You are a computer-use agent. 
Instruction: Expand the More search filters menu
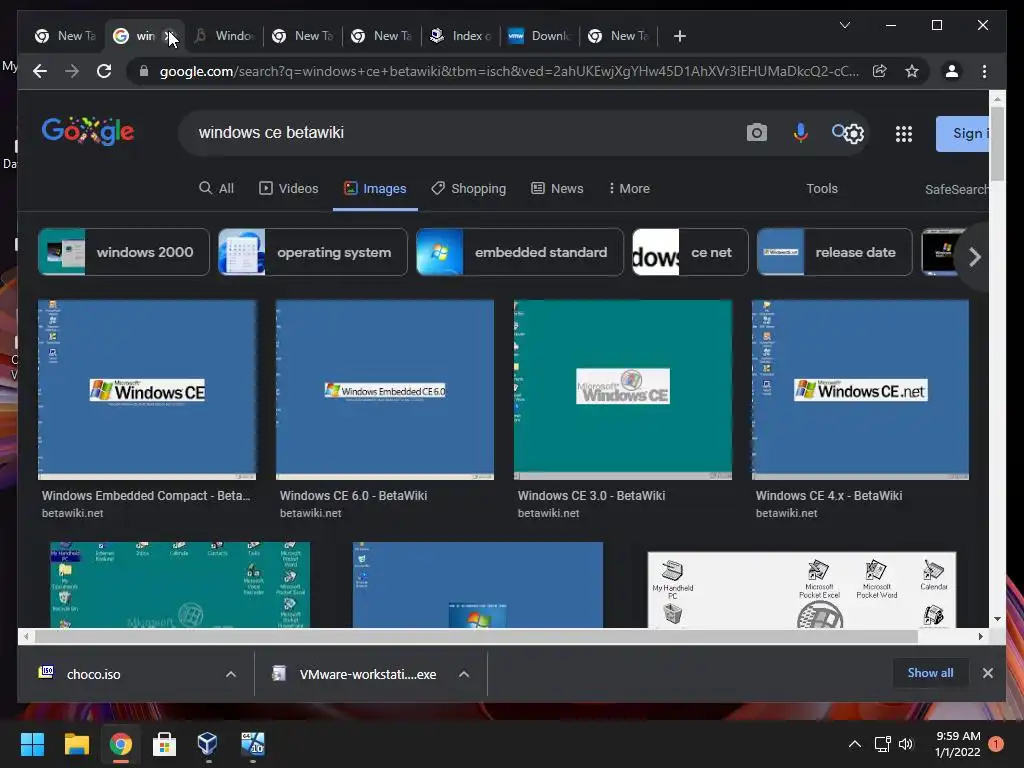tap(629, 188)
